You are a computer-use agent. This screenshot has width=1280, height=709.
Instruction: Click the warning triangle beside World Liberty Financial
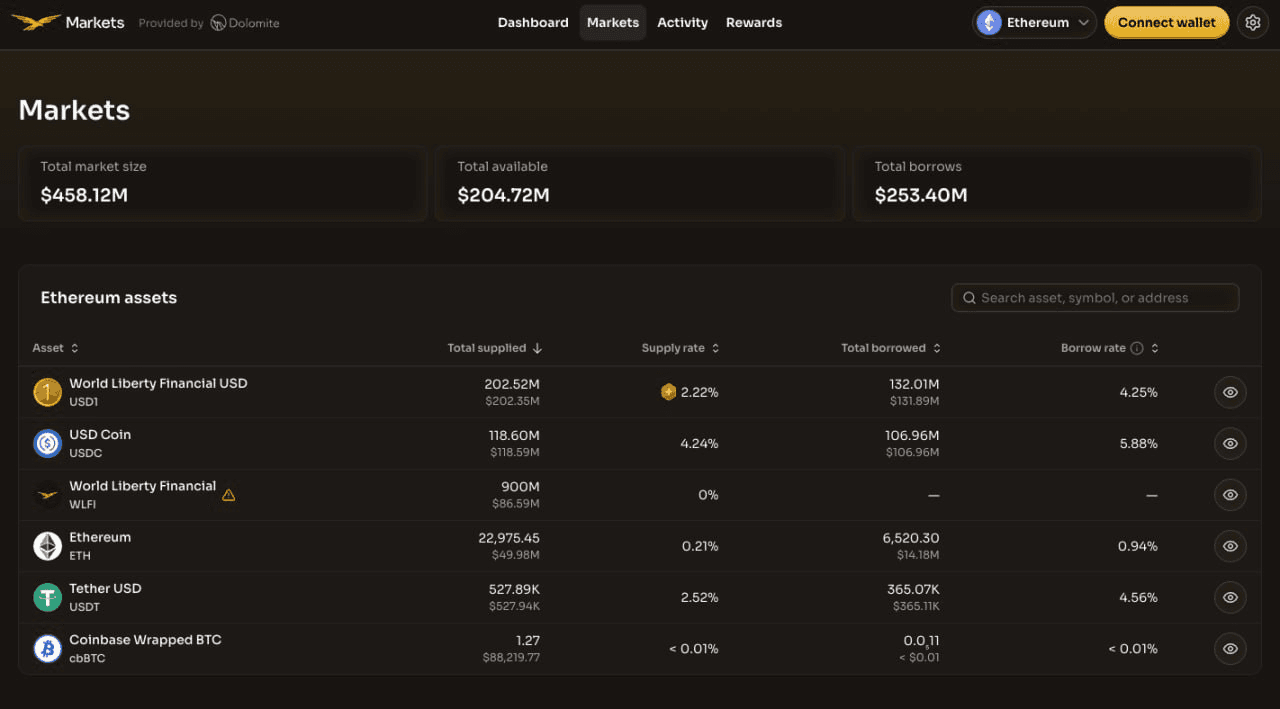pyautogui.click(x=228, y=495)
